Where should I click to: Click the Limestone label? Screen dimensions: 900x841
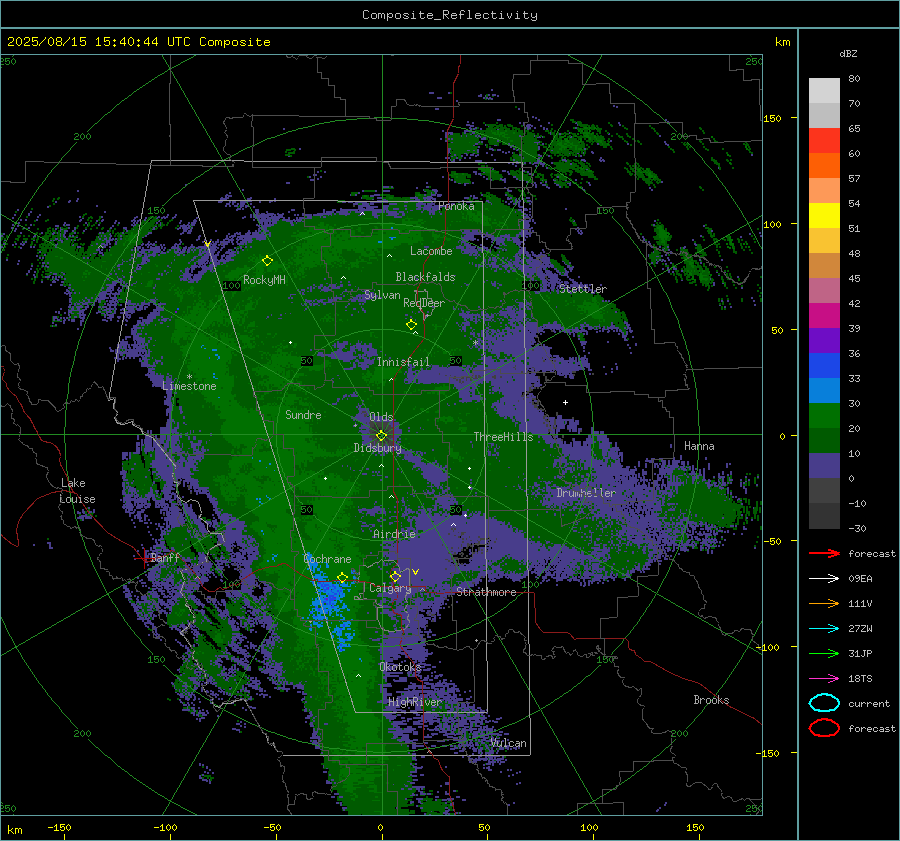coord(189,386)
